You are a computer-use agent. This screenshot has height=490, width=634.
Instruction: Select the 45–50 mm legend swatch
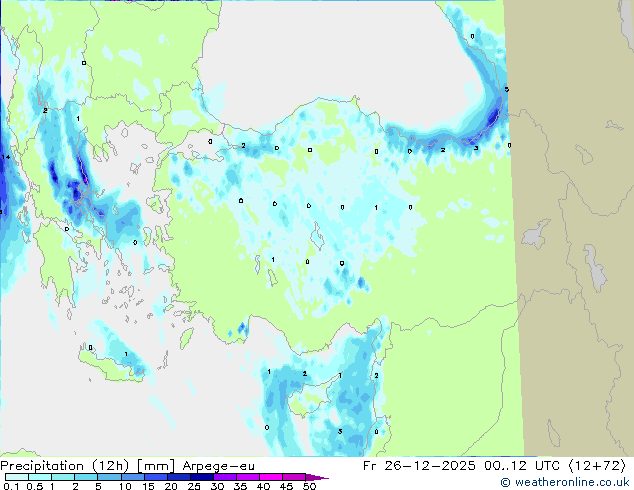tap(294, 477)
